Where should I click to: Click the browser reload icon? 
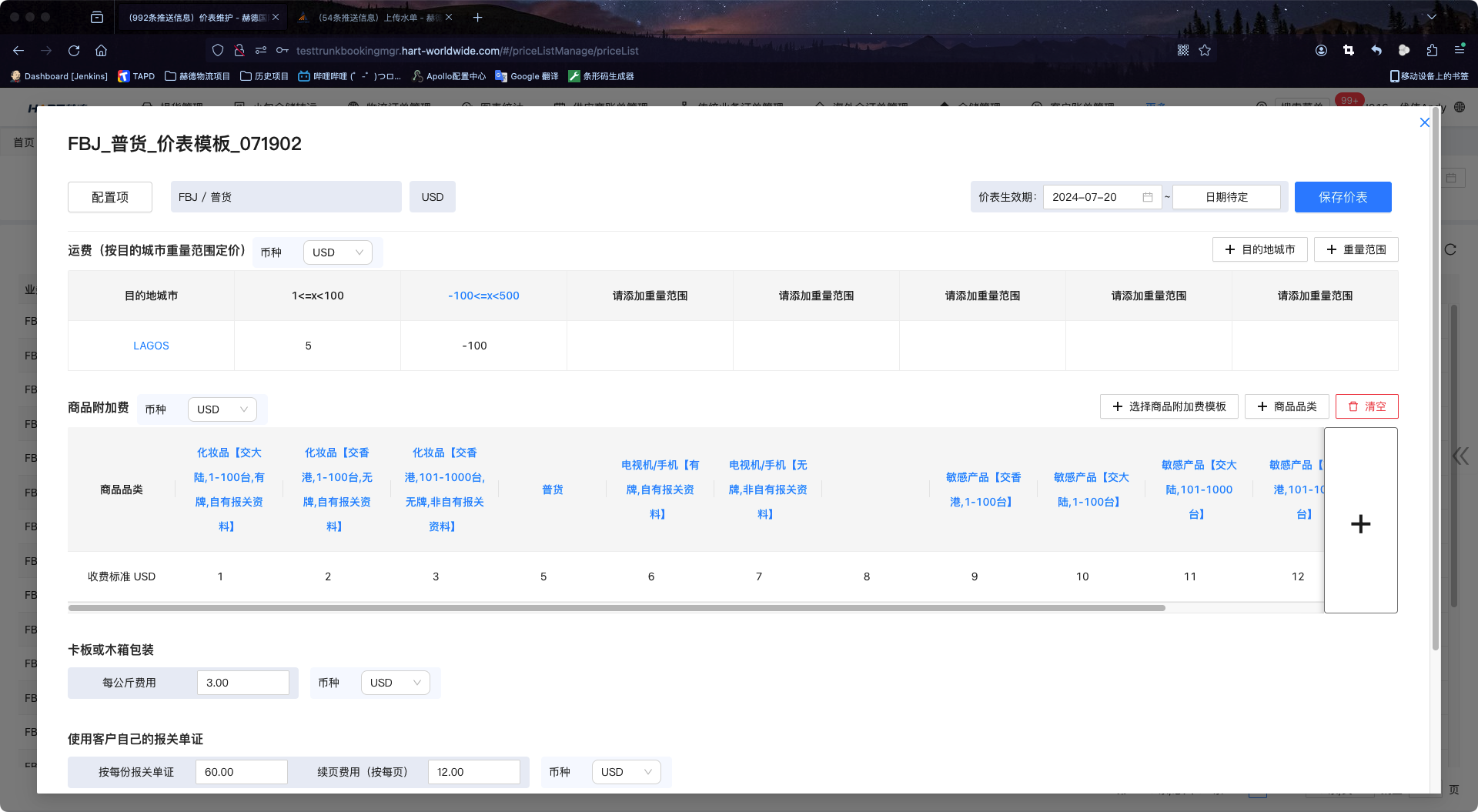(x=74, y=51)
